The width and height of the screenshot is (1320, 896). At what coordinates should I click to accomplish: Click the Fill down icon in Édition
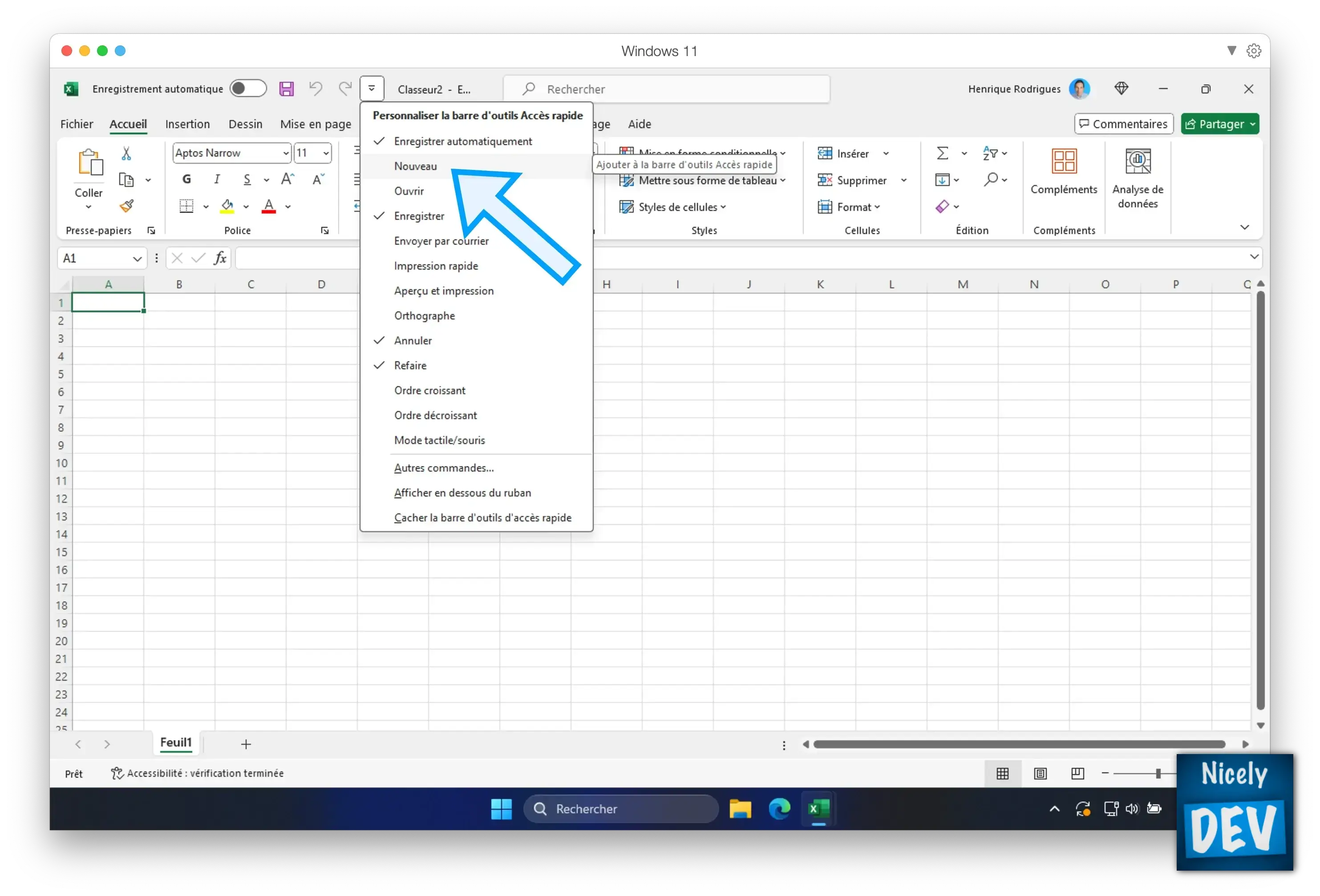942,180
